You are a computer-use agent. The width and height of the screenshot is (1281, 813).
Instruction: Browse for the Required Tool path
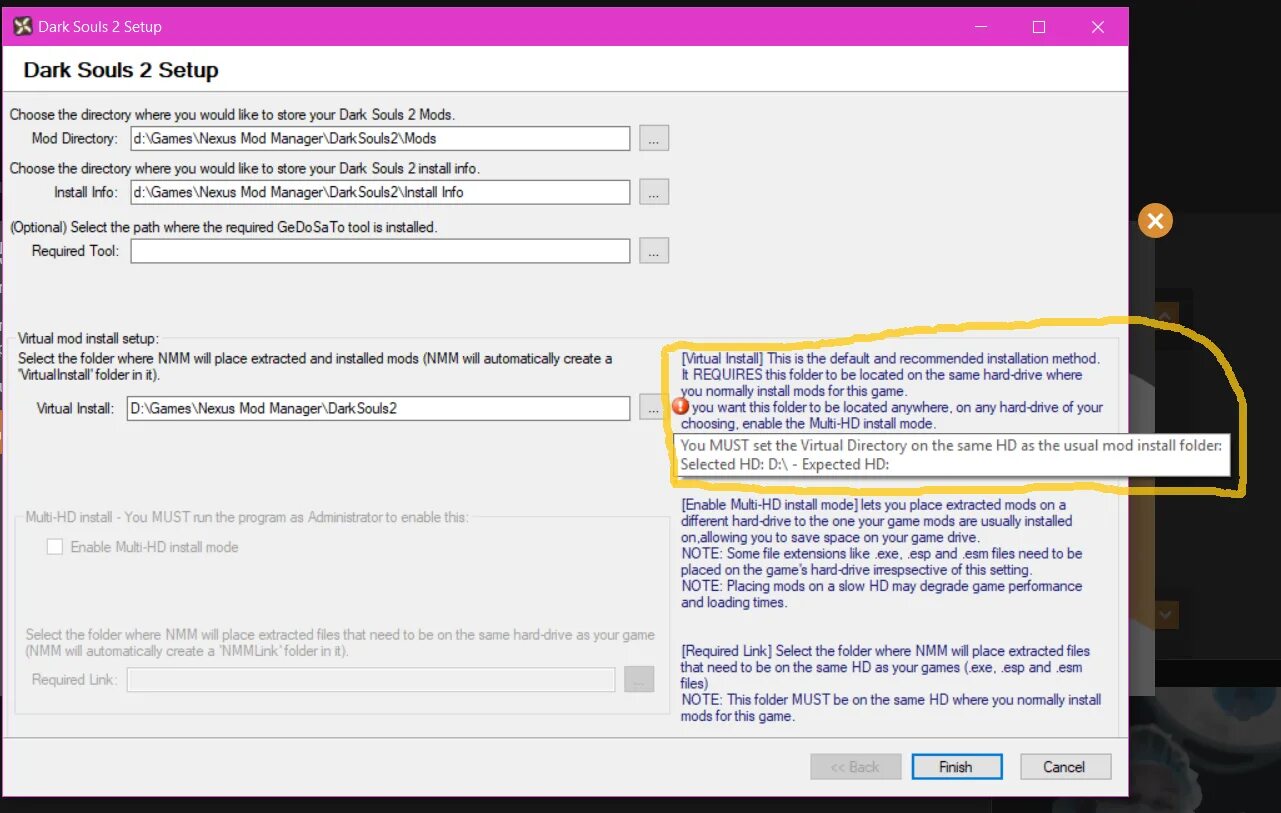click(x=653, y=251)
